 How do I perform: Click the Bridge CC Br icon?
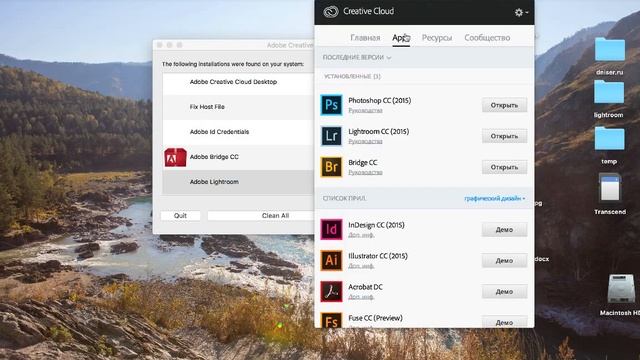(331, 167)
